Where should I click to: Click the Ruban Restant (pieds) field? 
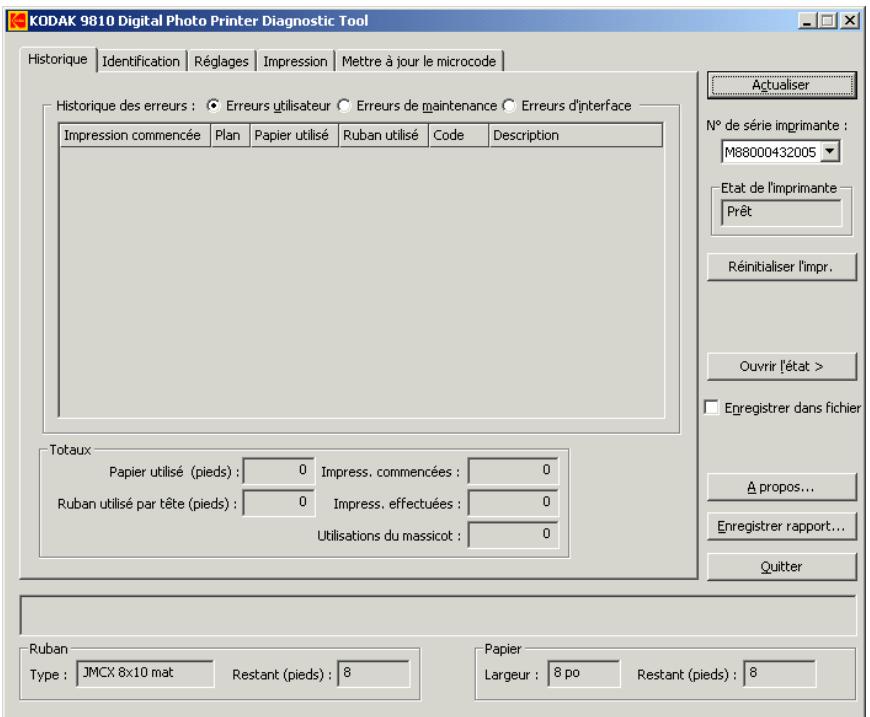pyautogui.click(x=374, y=673)
